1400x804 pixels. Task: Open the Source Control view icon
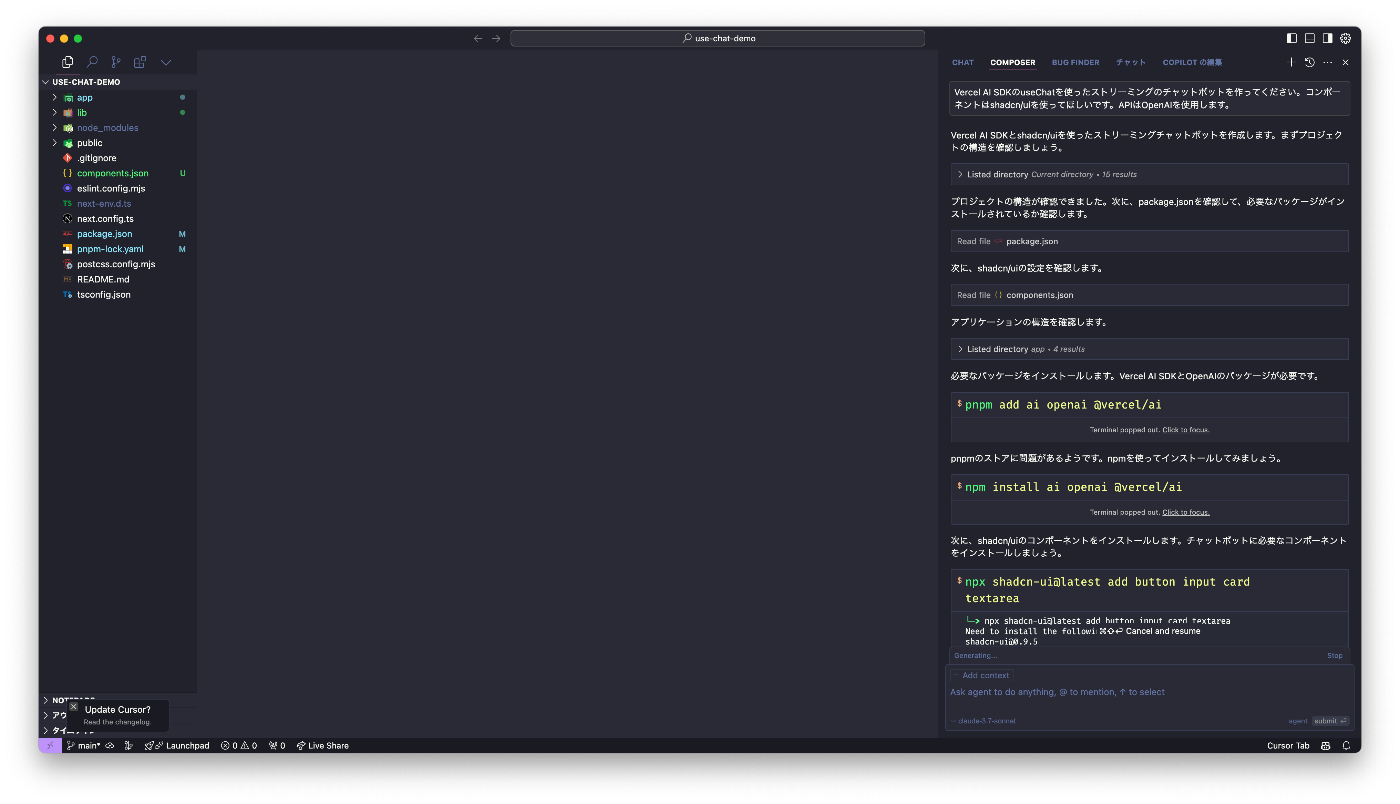click(116, 62)
